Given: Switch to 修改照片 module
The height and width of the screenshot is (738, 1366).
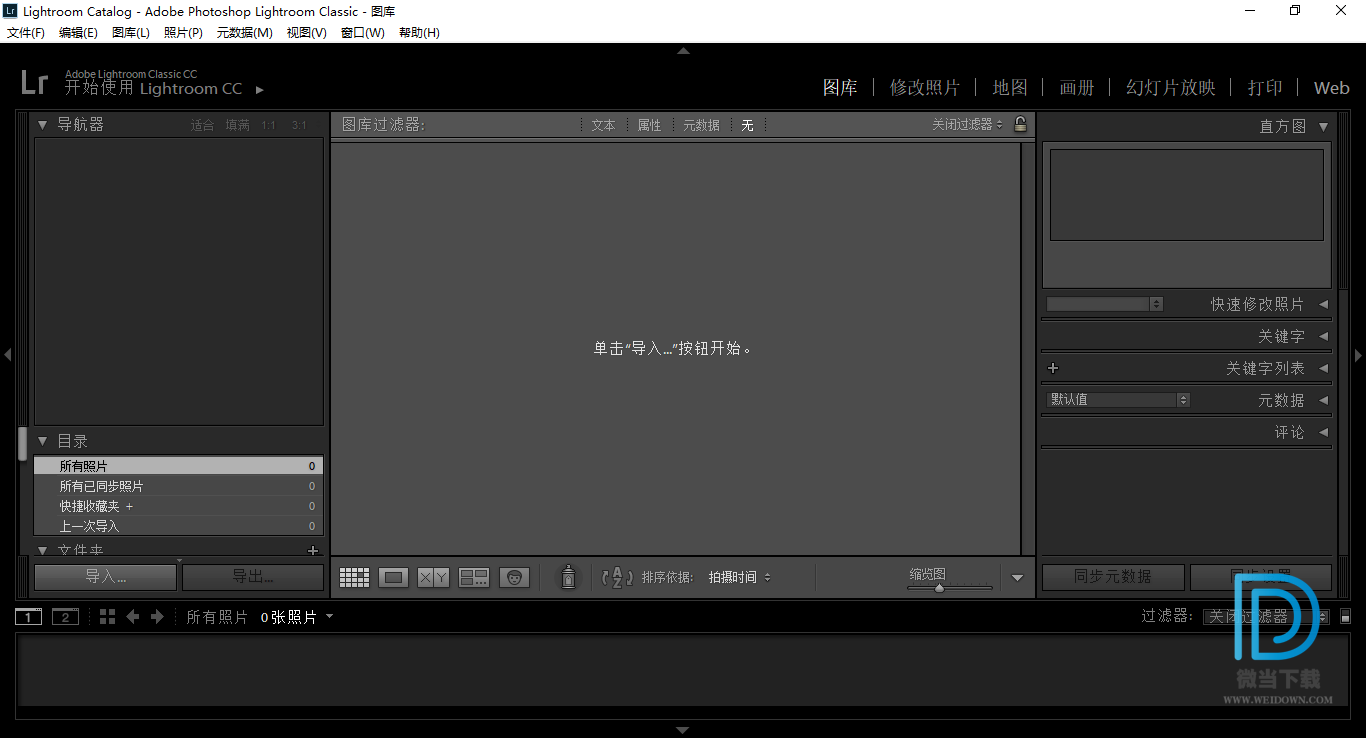Looking at the screenshot, I should pyautogui.click(x=925, y=88).
